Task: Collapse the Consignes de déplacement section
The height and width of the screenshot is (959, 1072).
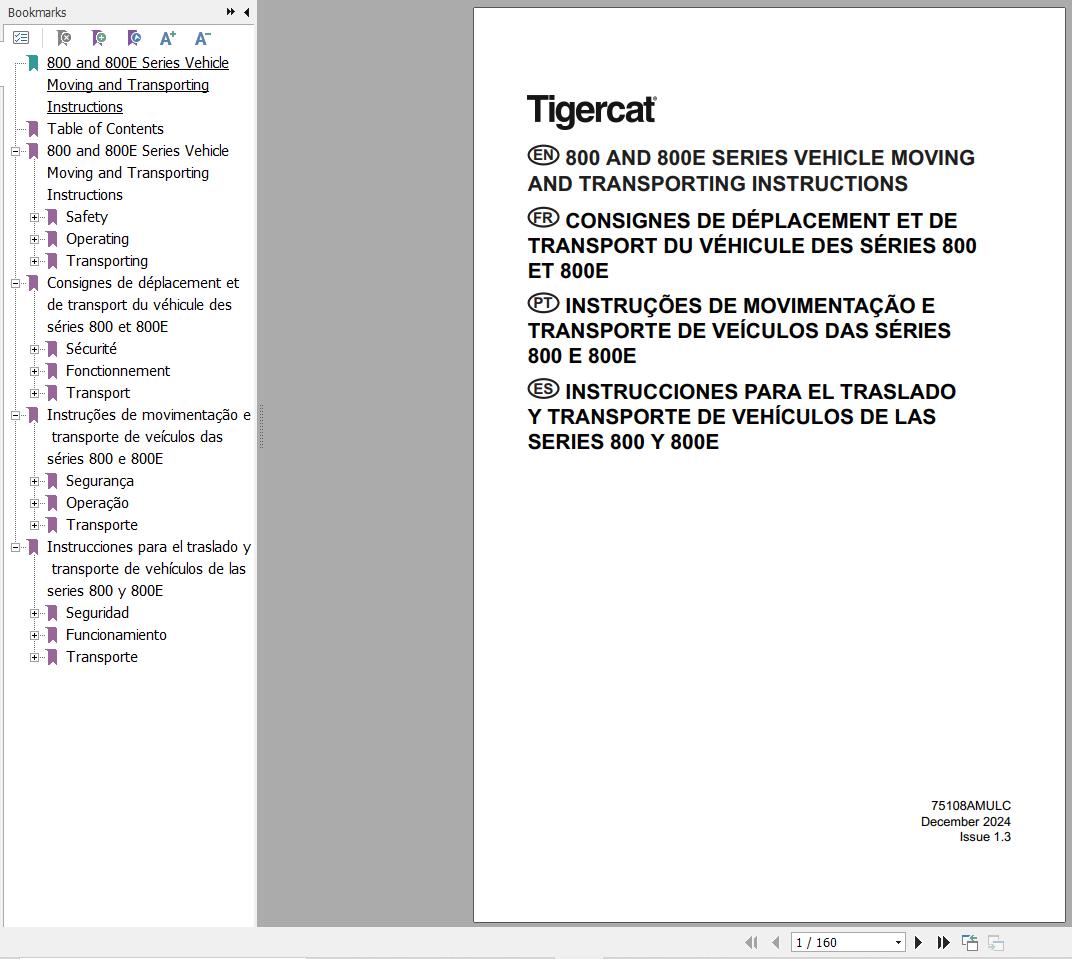Action: [15, 283]
